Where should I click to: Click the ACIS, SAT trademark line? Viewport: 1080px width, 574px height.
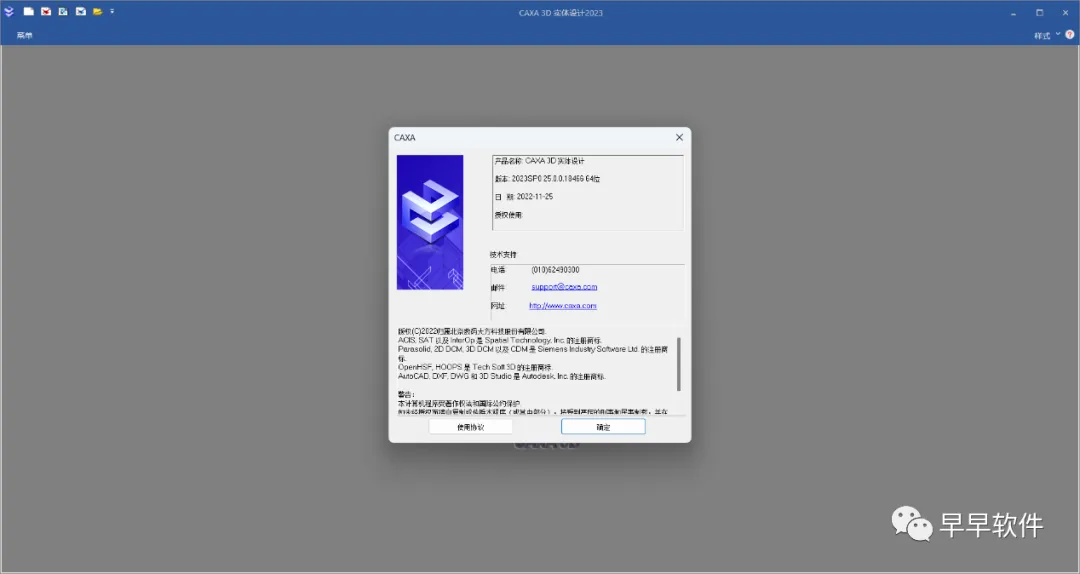[499, 340]
